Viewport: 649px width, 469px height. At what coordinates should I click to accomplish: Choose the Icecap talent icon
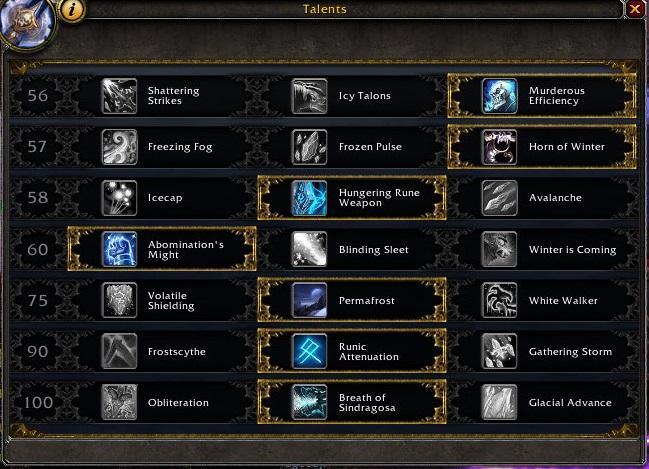[x=119, y=198]
